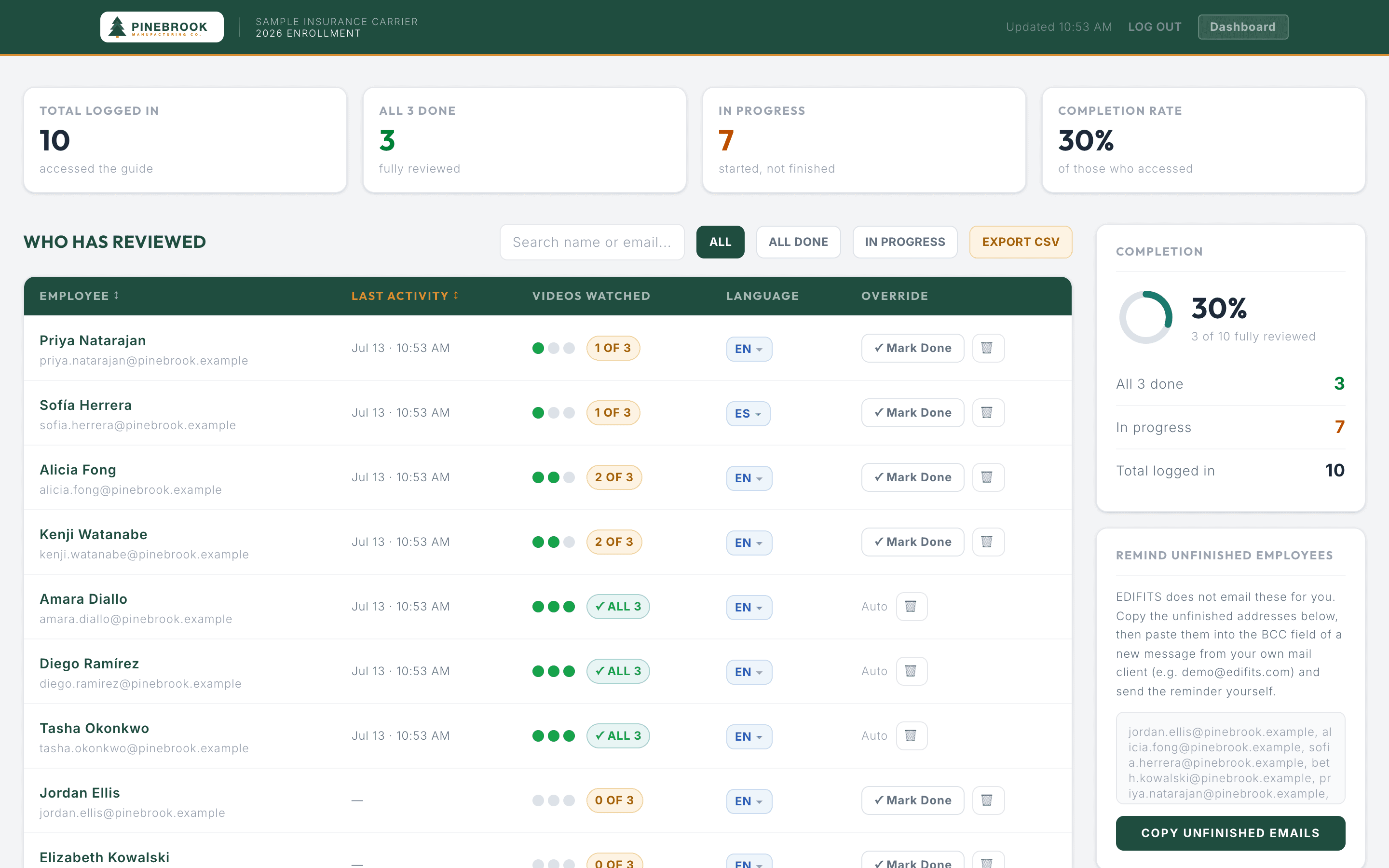Viewport: 1389px width, 868px height.
Task: Sort by Last Activity column
Action: coord(405,296)
